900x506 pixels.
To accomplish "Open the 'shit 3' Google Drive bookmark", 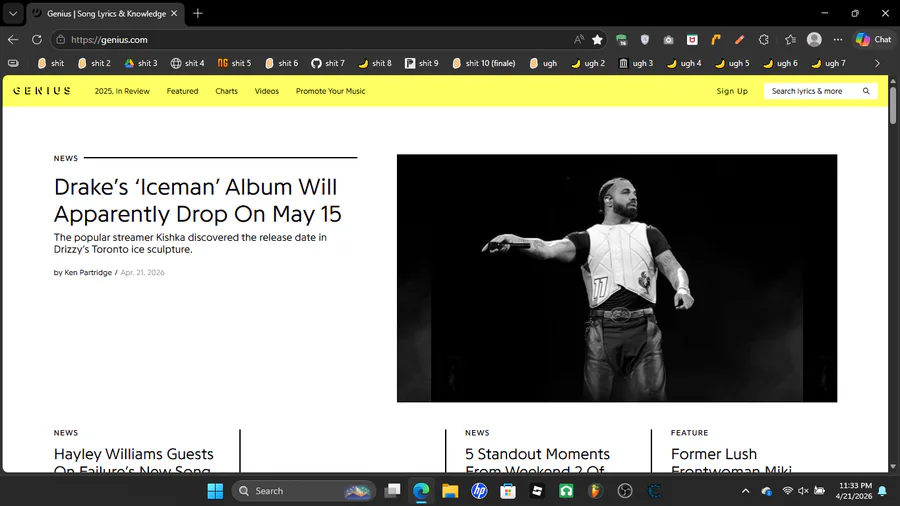I will click(141, 63).
